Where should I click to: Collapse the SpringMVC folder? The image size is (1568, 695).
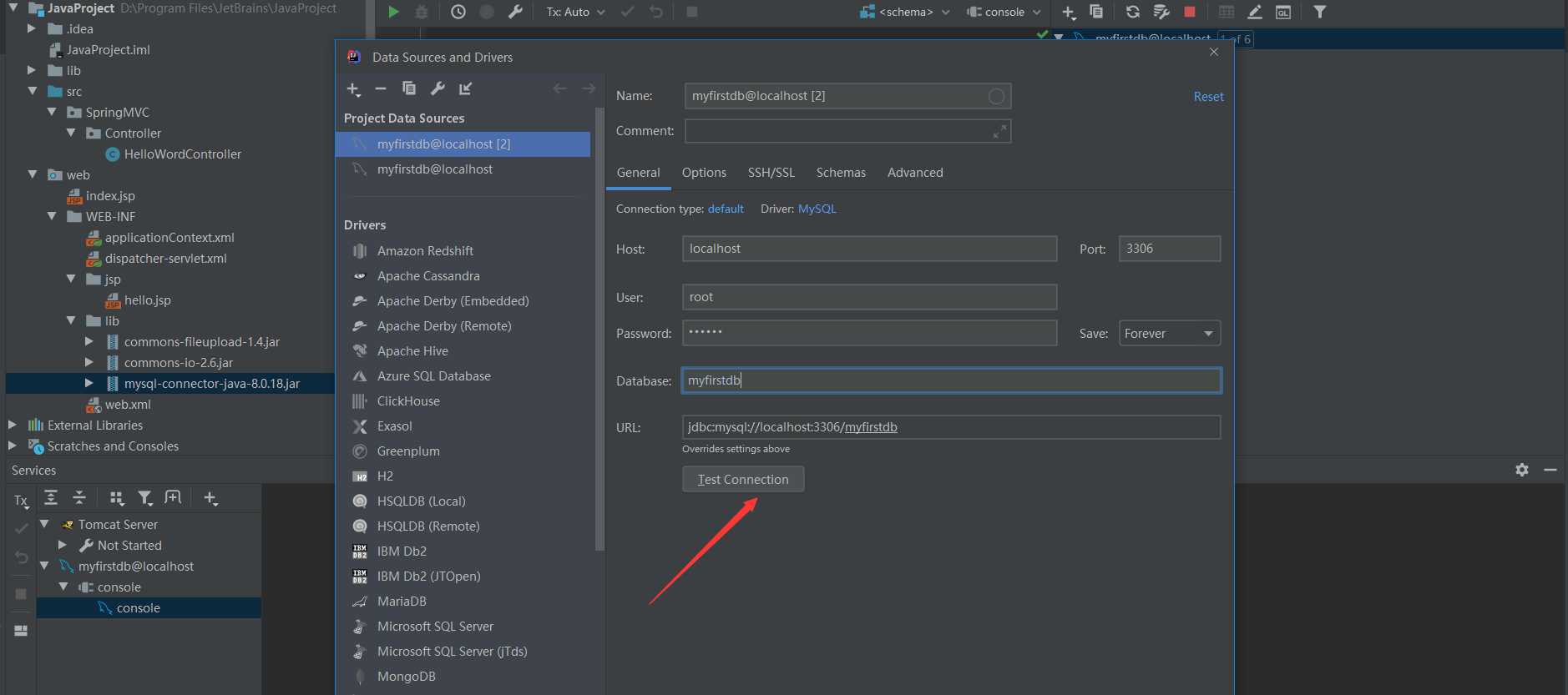tap(52, 112)
